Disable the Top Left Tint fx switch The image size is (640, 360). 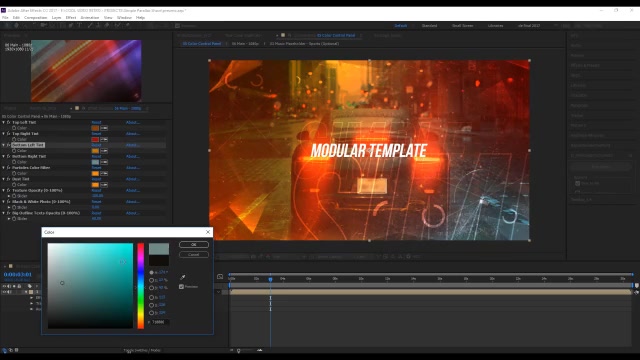point(9,122)
